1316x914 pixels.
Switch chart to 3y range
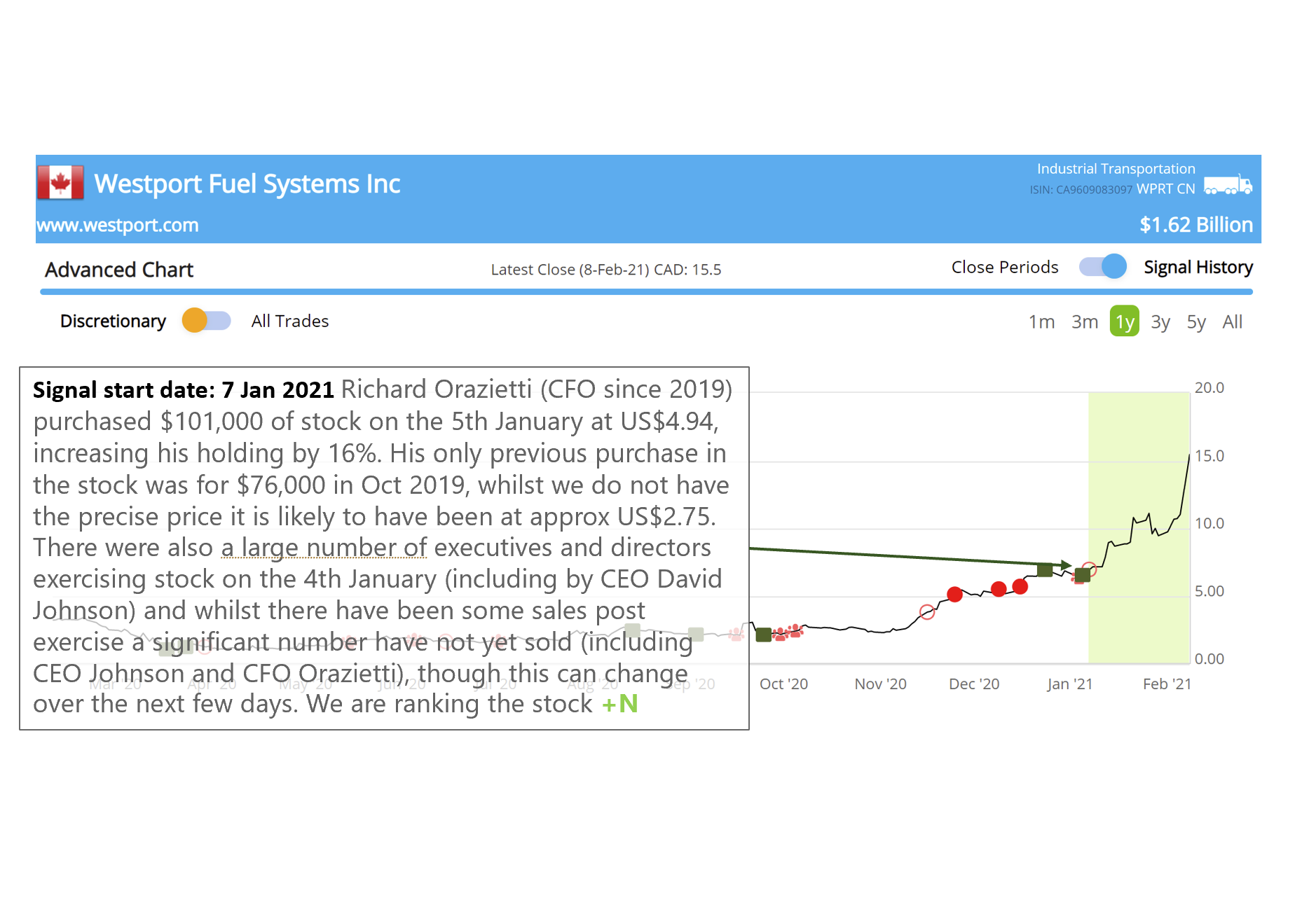click(x=1160, y=321)
